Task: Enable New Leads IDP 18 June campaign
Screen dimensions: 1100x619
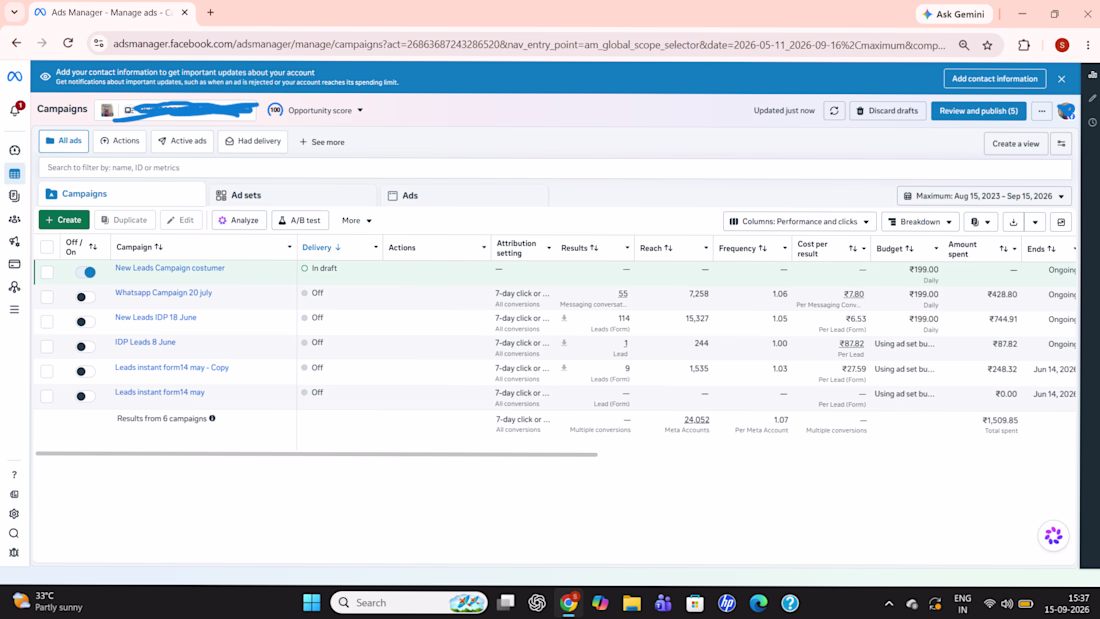Action: coord(86,321)
